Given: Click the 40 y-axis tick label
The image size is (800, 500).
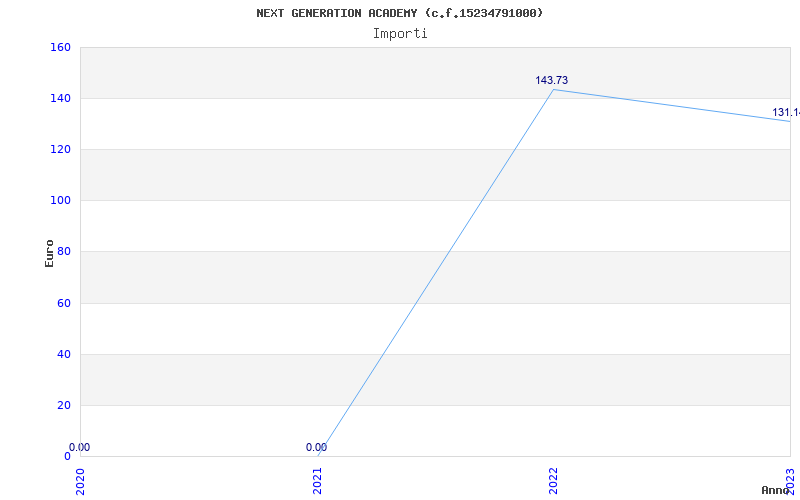Looking at the screenshot, I should coord(63,355).
